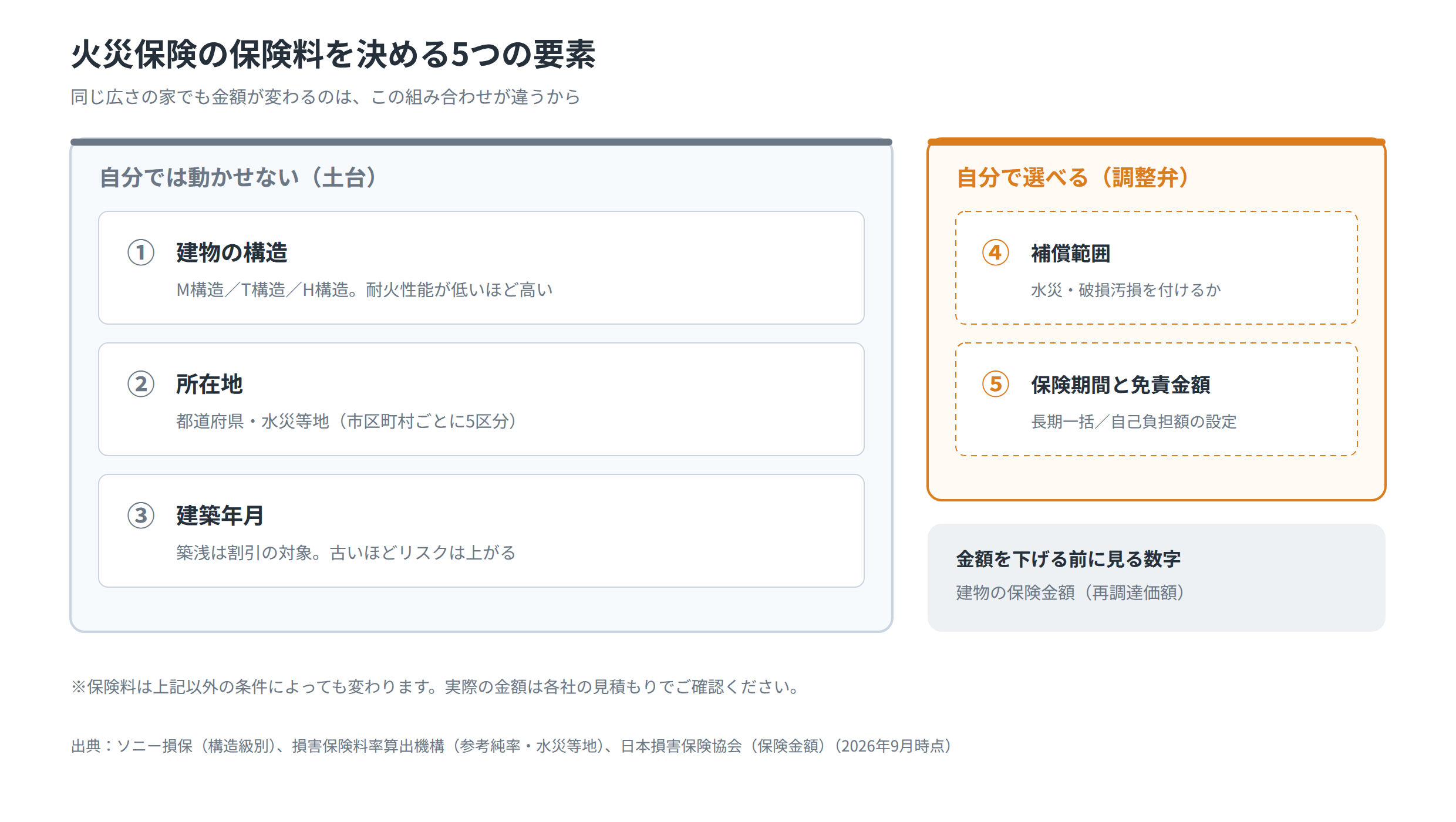
Task: Click the circled number 3 icon
Action: tap(141, 516)
